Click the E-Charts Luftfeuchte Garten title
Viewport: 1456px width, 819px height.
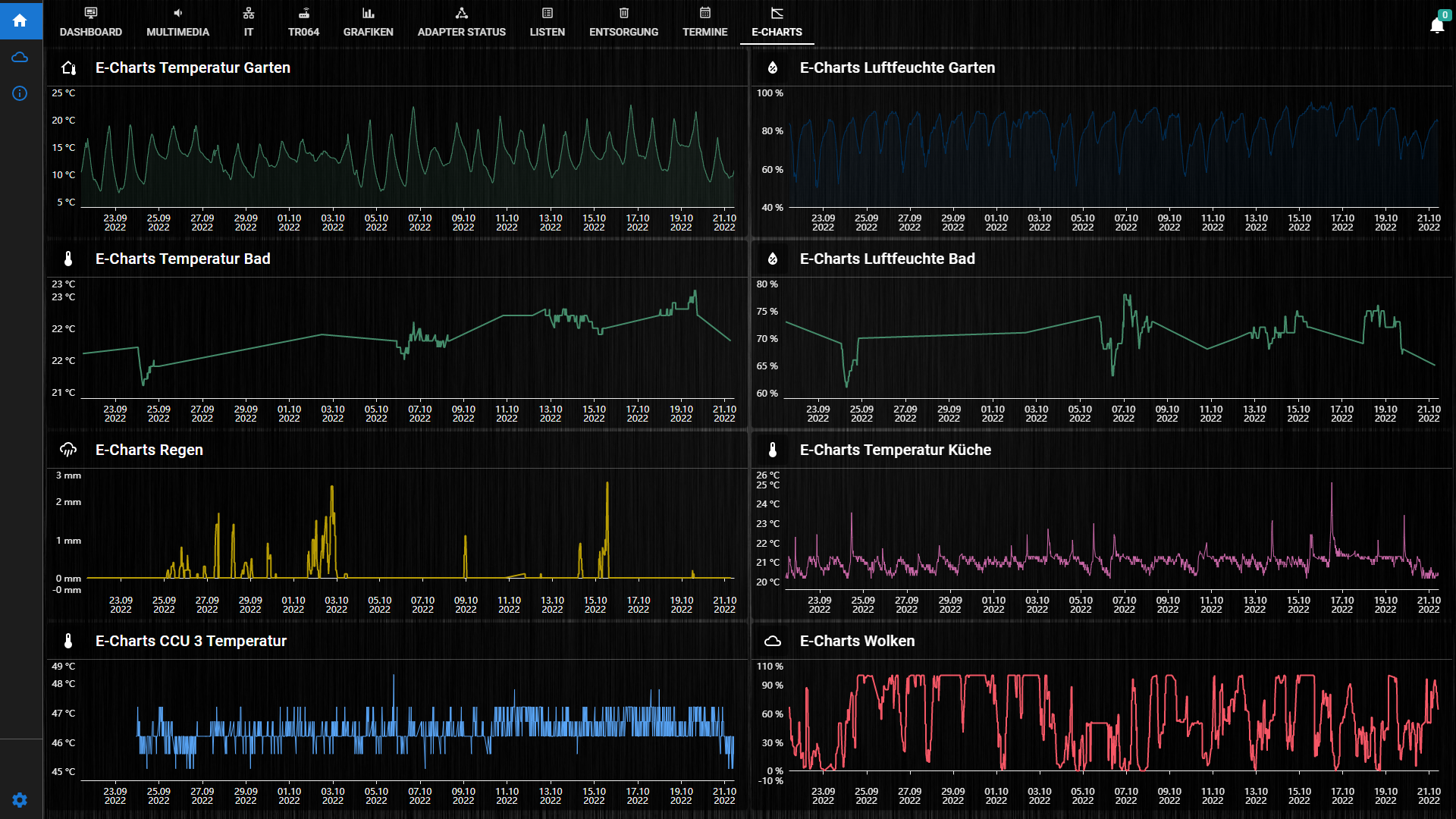coord(897,68)
